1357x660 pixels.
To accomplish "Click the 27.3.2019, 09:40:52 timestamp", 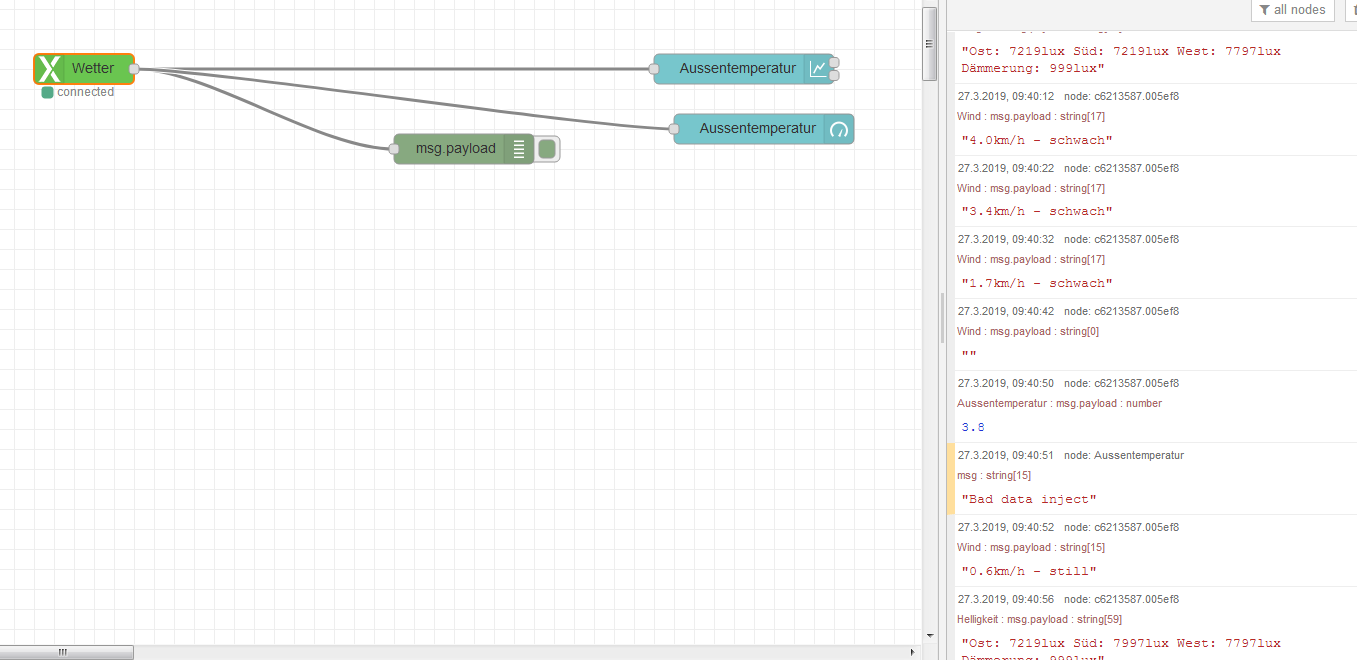I will pos(1005,528).
